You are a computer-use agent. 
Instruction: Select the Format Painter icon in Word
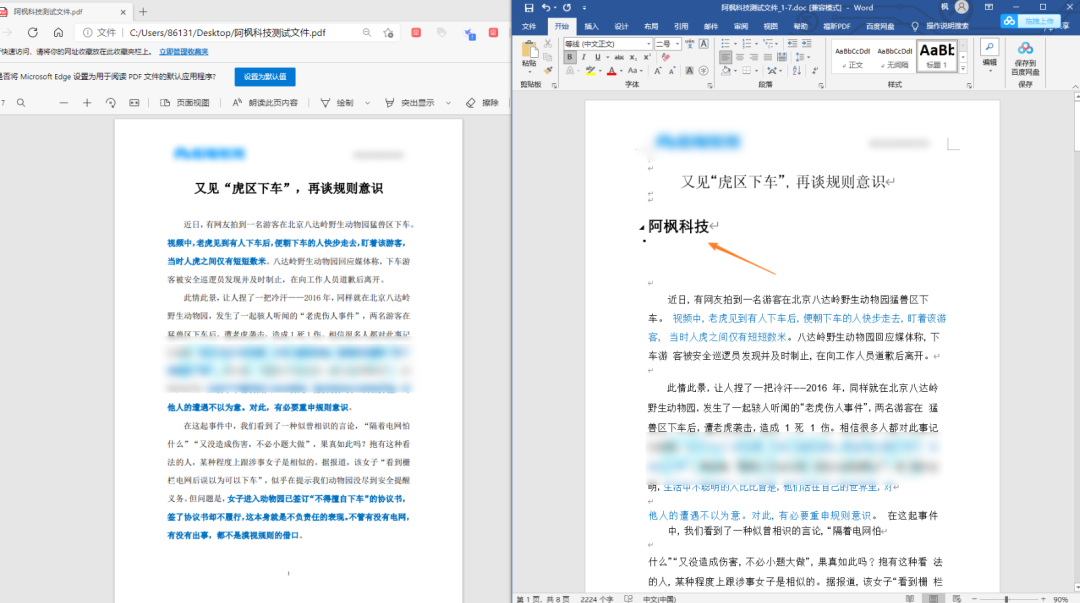pos(546,70)
